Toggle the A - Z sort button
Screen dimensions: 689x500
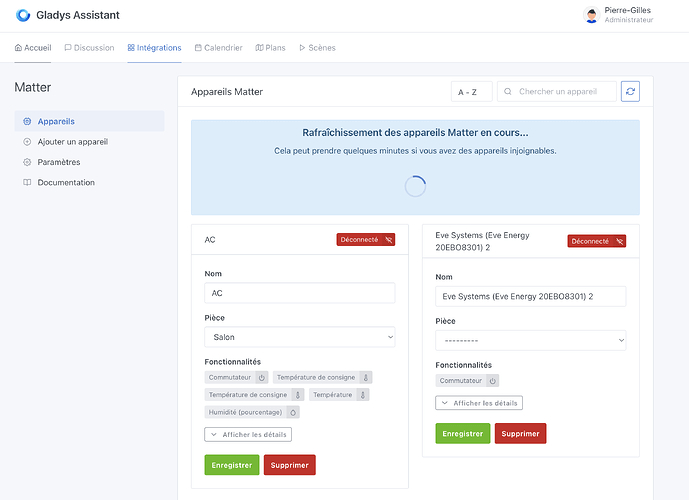pos(467,92)
